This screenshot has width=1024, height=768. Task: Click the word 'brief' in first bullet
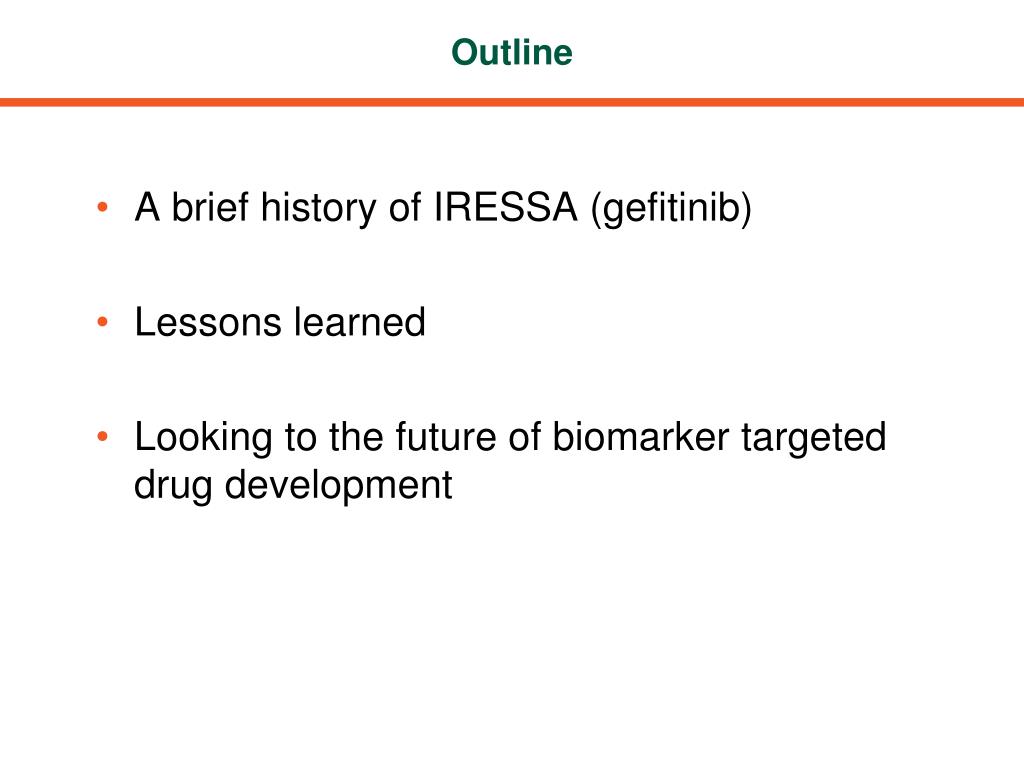click(210, 207)
